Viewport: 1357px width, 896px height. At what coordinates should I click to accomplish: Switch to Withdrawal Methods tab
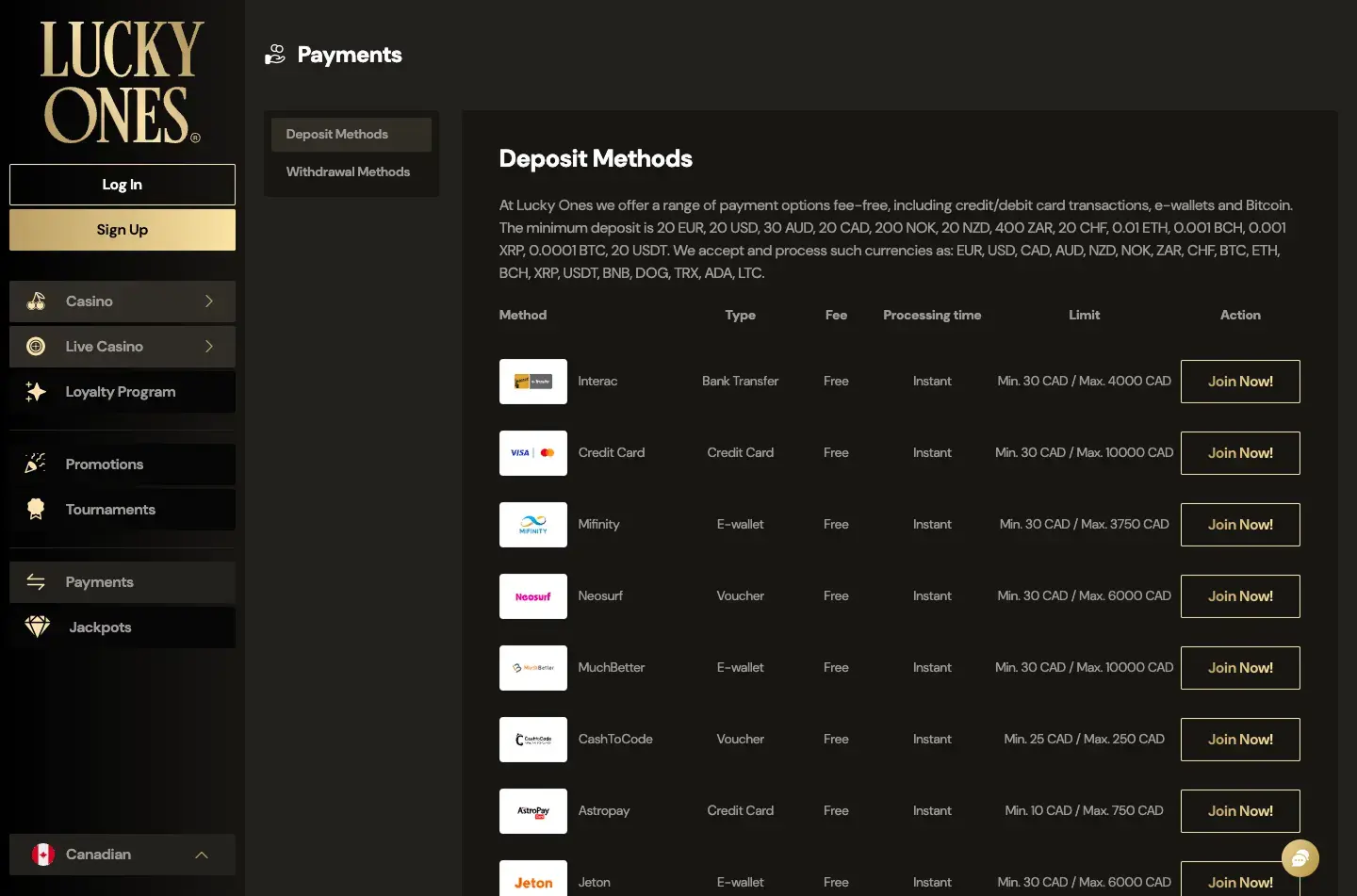point(348,171)
